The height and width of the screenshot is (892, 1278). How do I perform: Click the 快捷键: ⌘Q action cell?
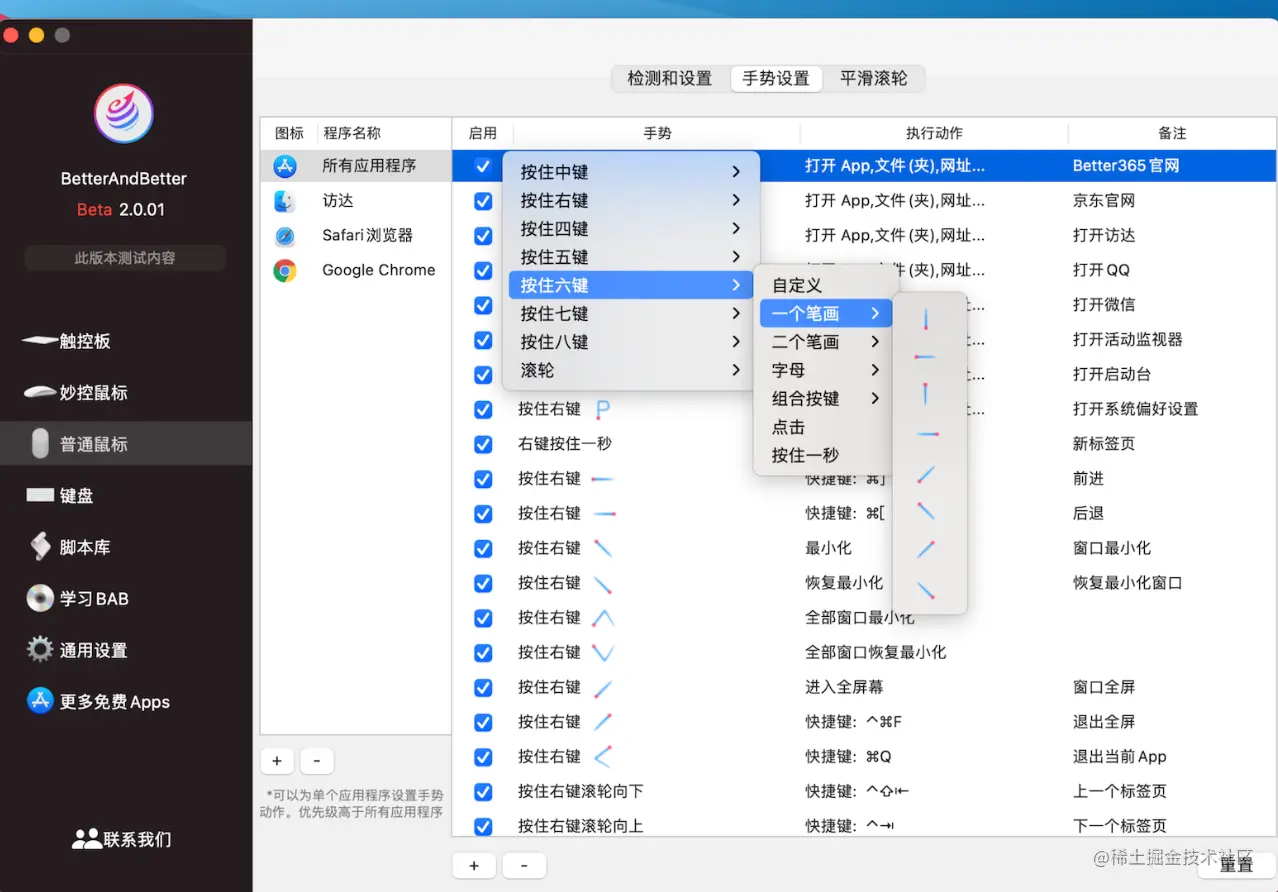(848, 757)
